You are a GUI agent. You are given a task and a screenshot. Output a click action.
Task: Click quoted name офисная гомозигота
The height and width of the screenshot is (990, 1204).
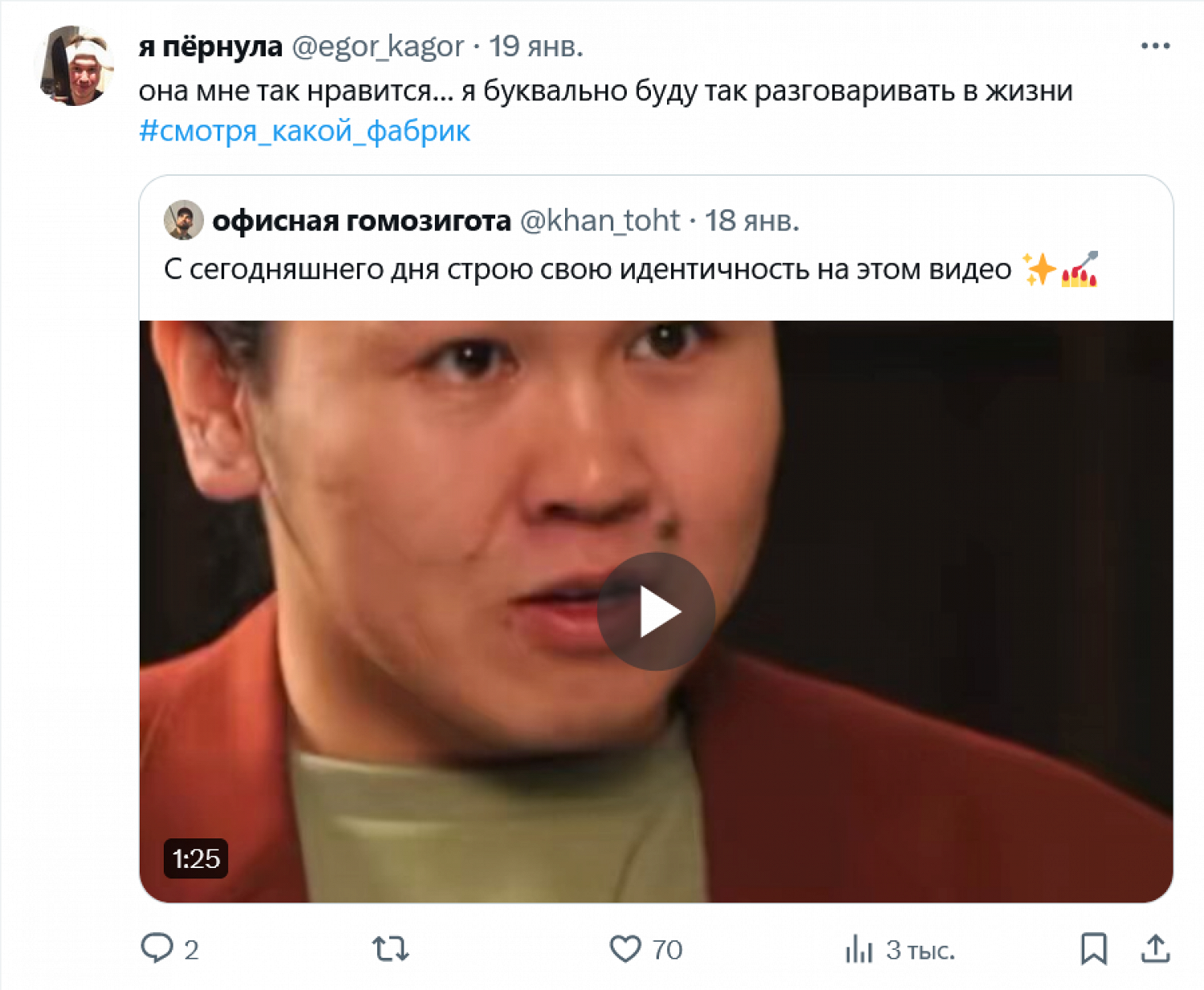click(x=361, y=220)
